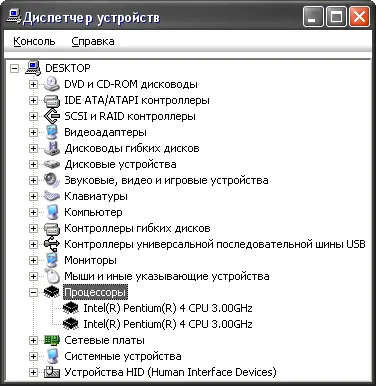Expand DVD и CD-ROM дисководы node
The height and width of the screenshot is (386, 376).
tap(33, 85)
